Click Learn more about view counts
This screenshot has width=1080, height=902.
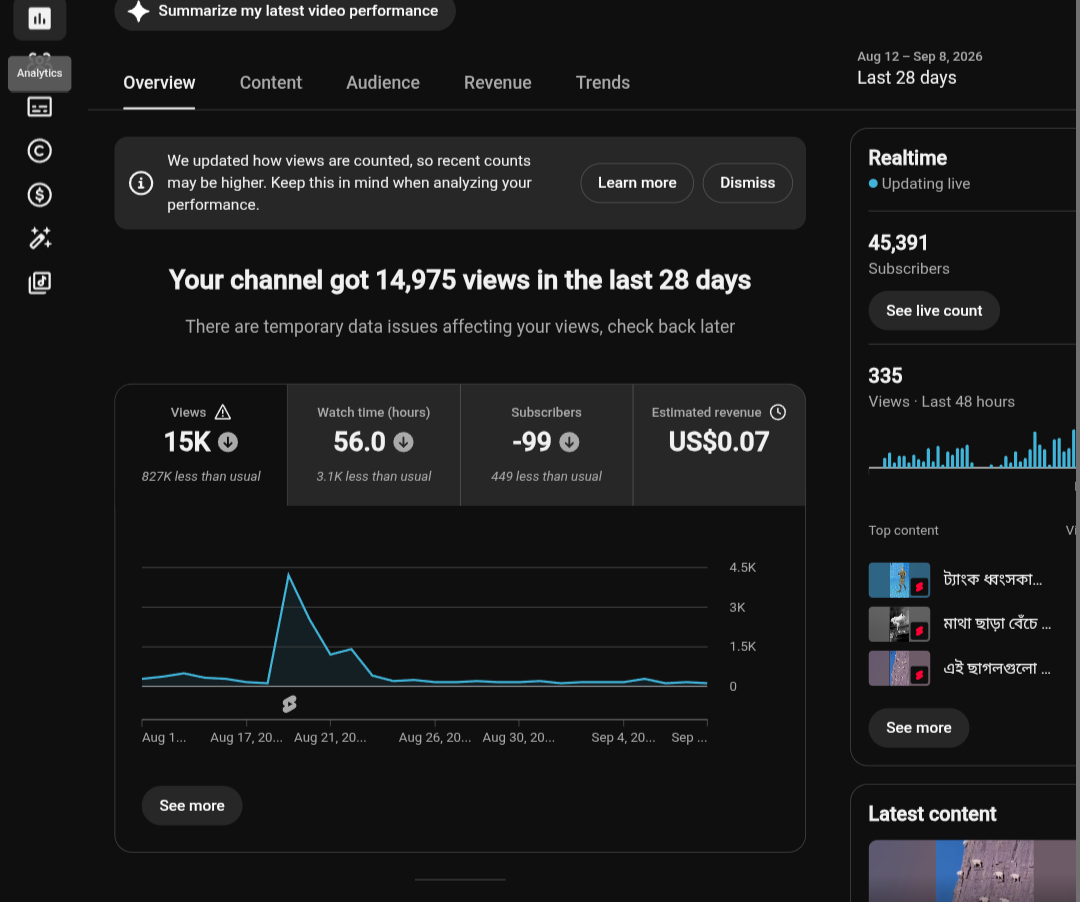click(x=637, y=183)
